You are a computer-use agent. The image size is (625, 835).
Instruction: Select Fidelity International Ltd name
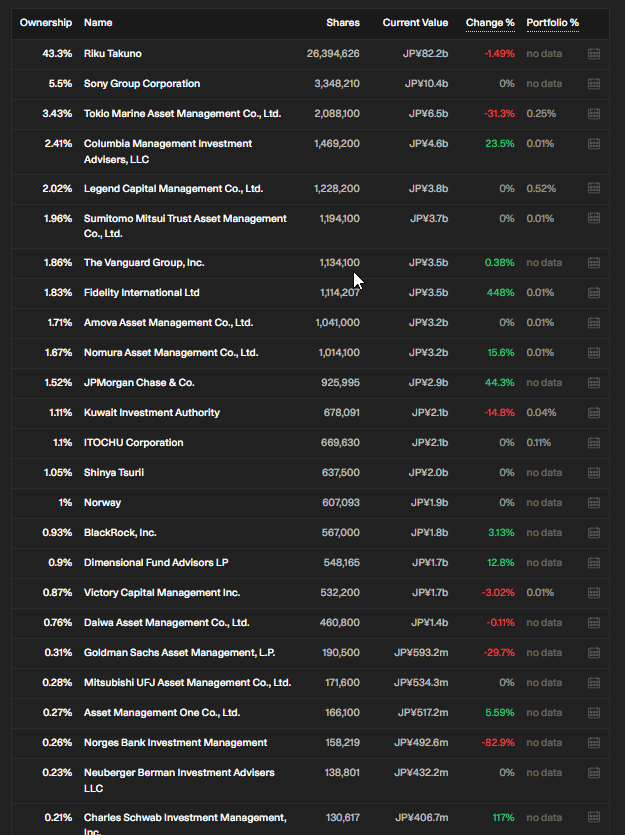pyautogui.click(x=142, y=292)
